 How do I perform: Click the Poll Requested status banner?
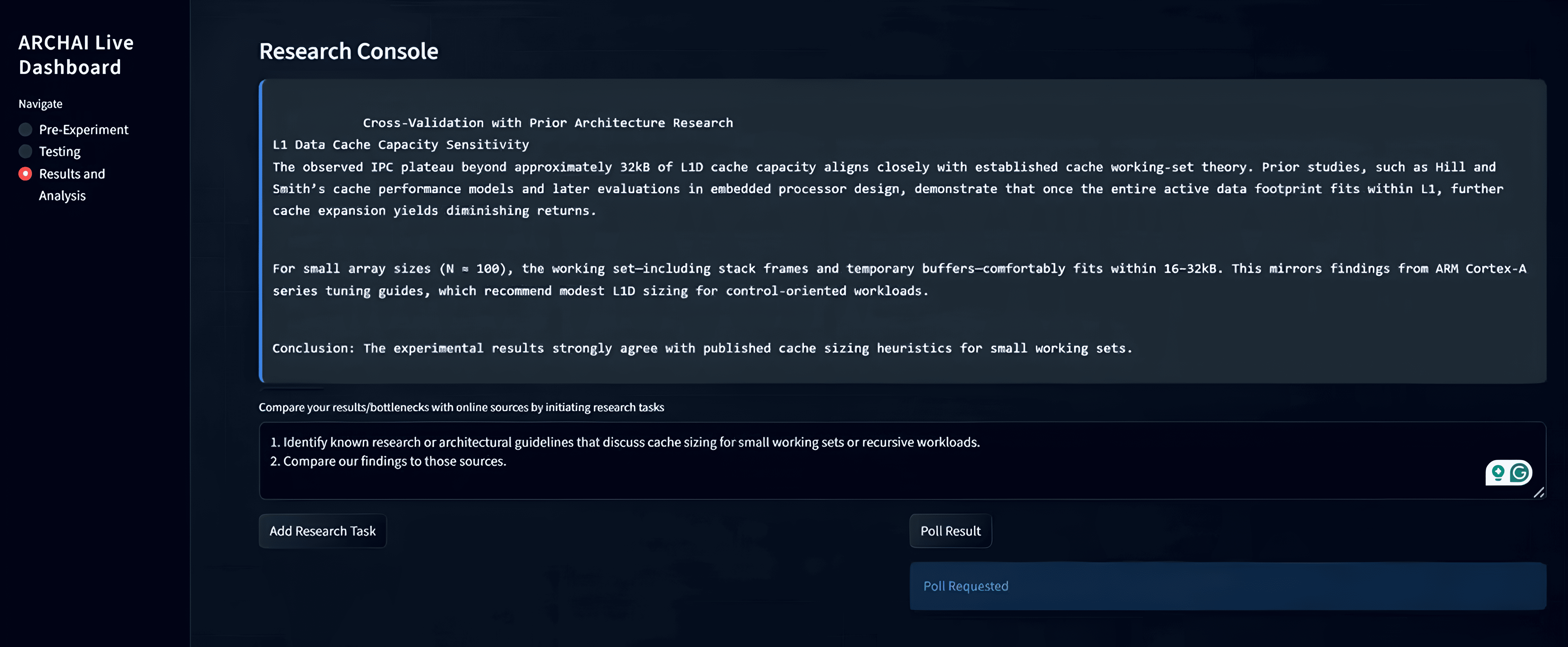(1227, 586)
